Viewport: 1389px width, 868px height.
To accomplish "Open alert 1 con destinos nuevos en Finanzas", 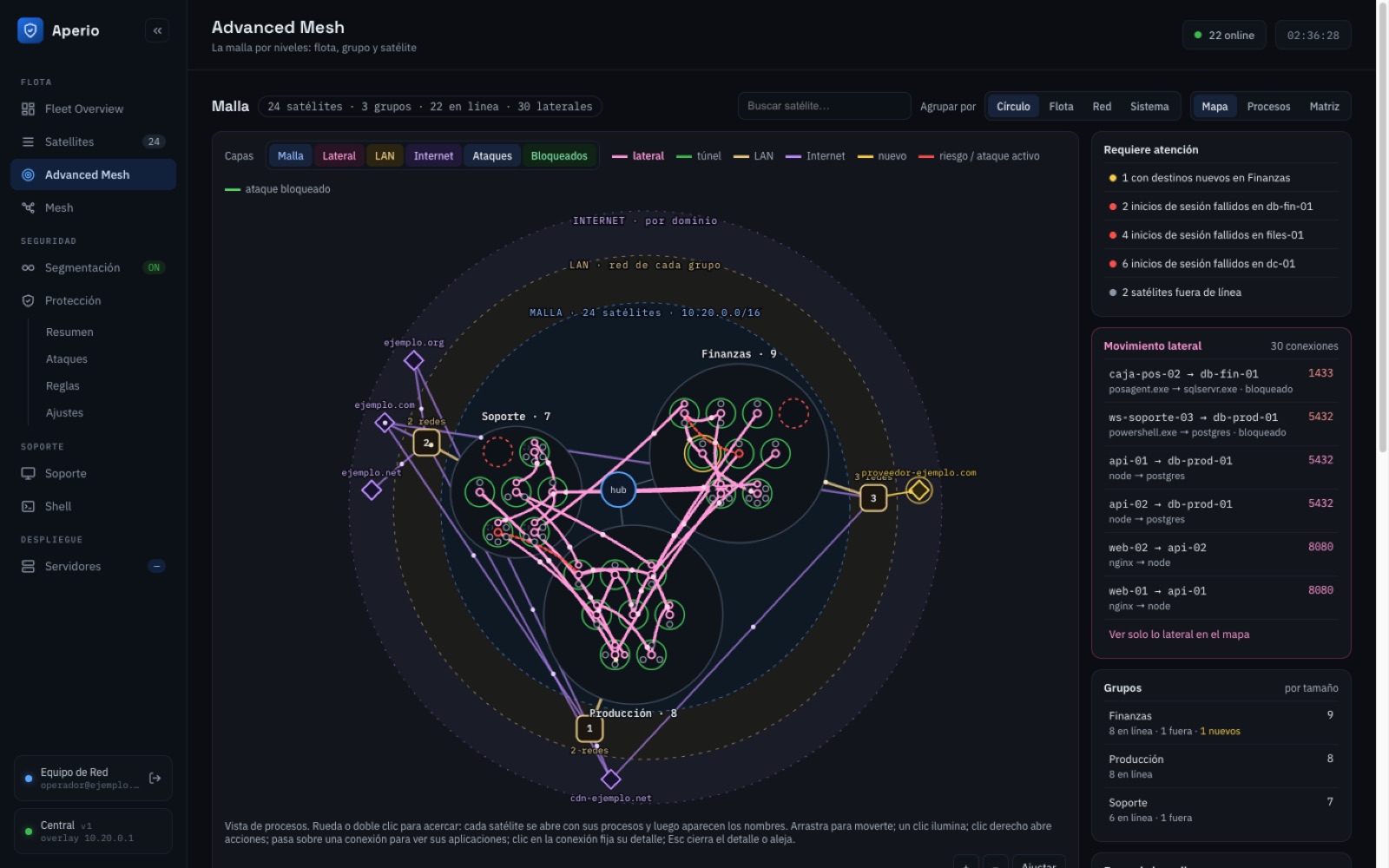I will click(1221, 178).
